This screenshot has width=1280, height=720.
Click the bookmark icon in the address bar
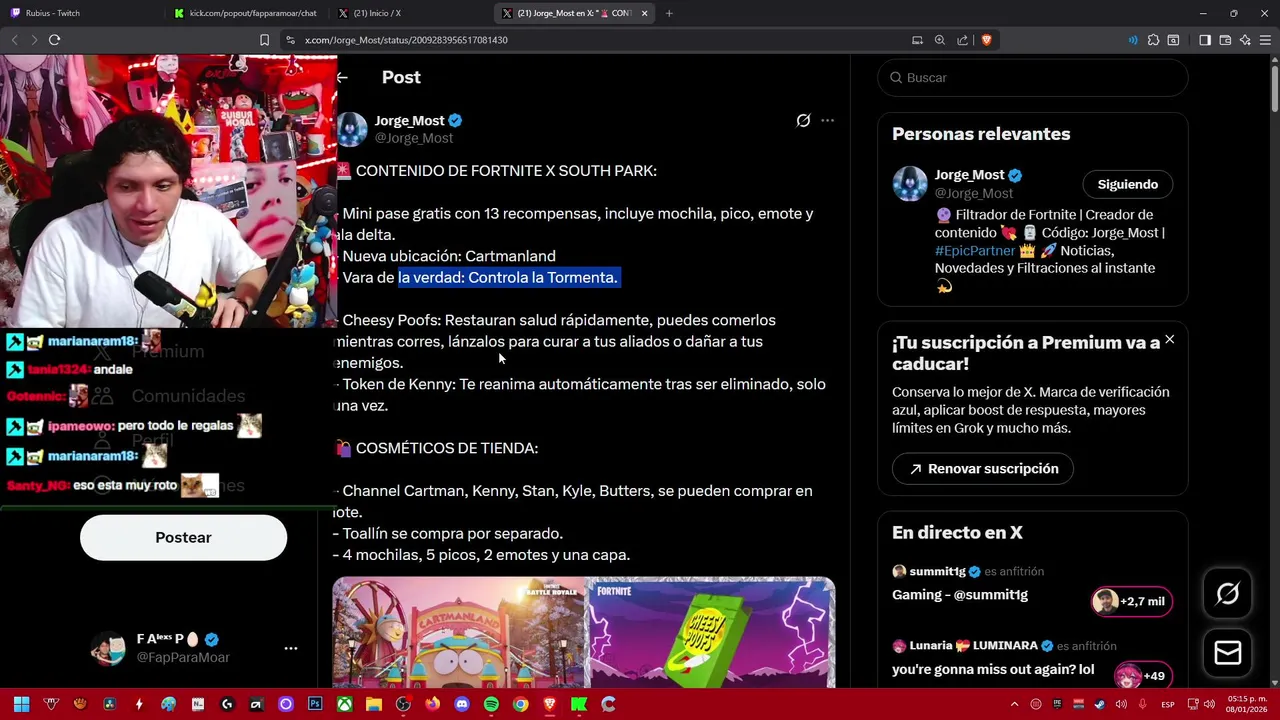[264, 40]
